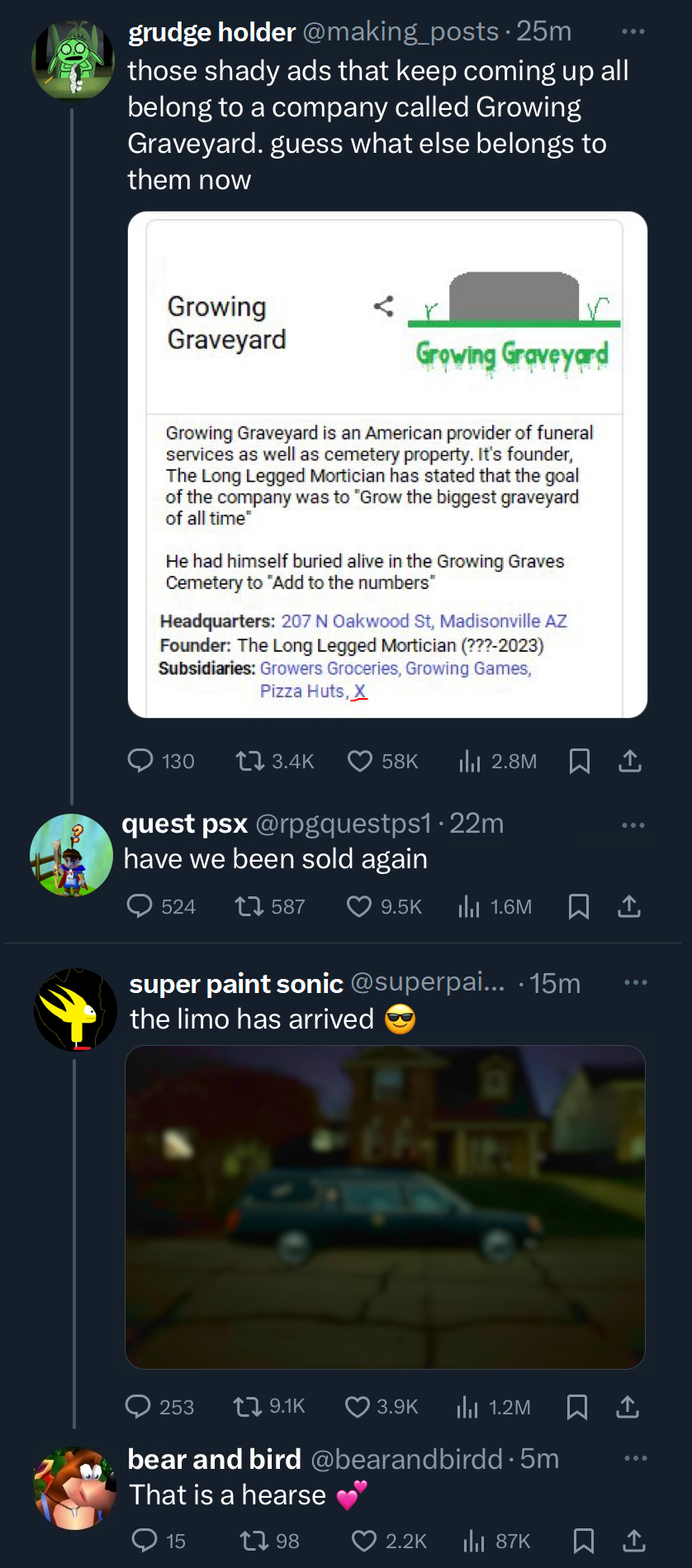Viewport: 692px width, 1568px height.
Task: Retweet super paint sonic's limo tweet
Action: click(247, 1406)
